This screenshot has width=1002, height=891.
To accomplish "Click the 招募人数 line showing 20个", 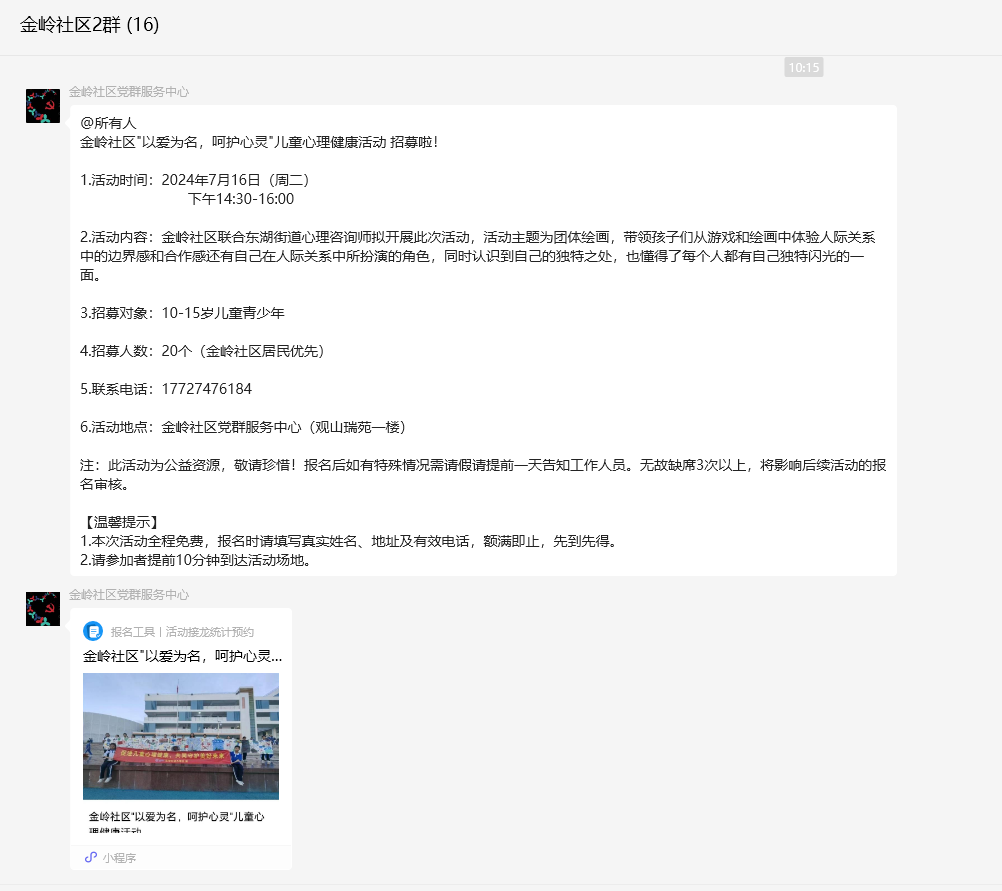I will [x=202, y=351].
